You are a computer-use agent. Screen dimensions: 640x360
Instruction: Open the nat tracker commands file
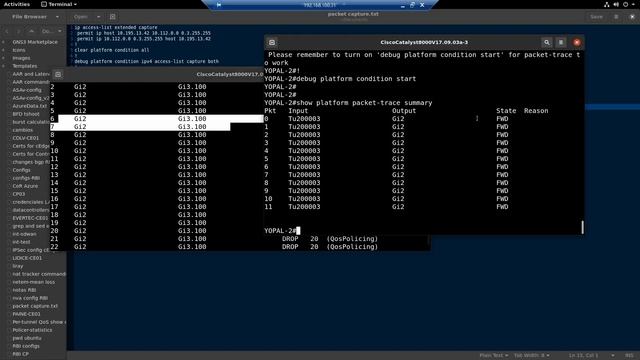point(39,274)
